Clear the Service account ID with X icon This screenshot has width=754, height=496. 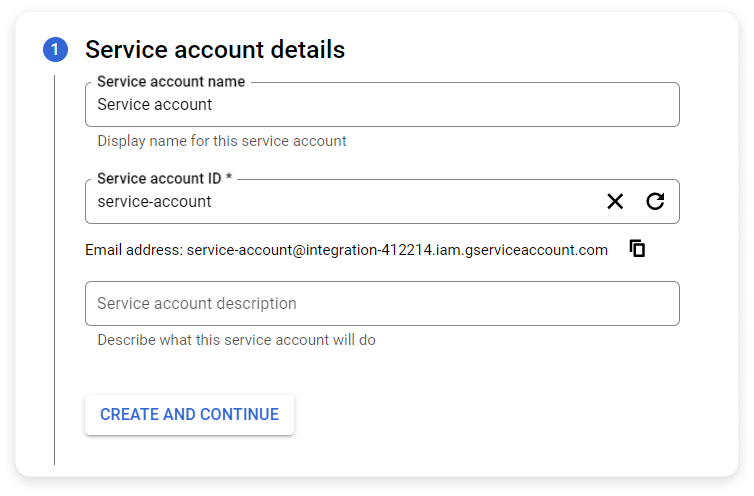click(x=615, y=202)
